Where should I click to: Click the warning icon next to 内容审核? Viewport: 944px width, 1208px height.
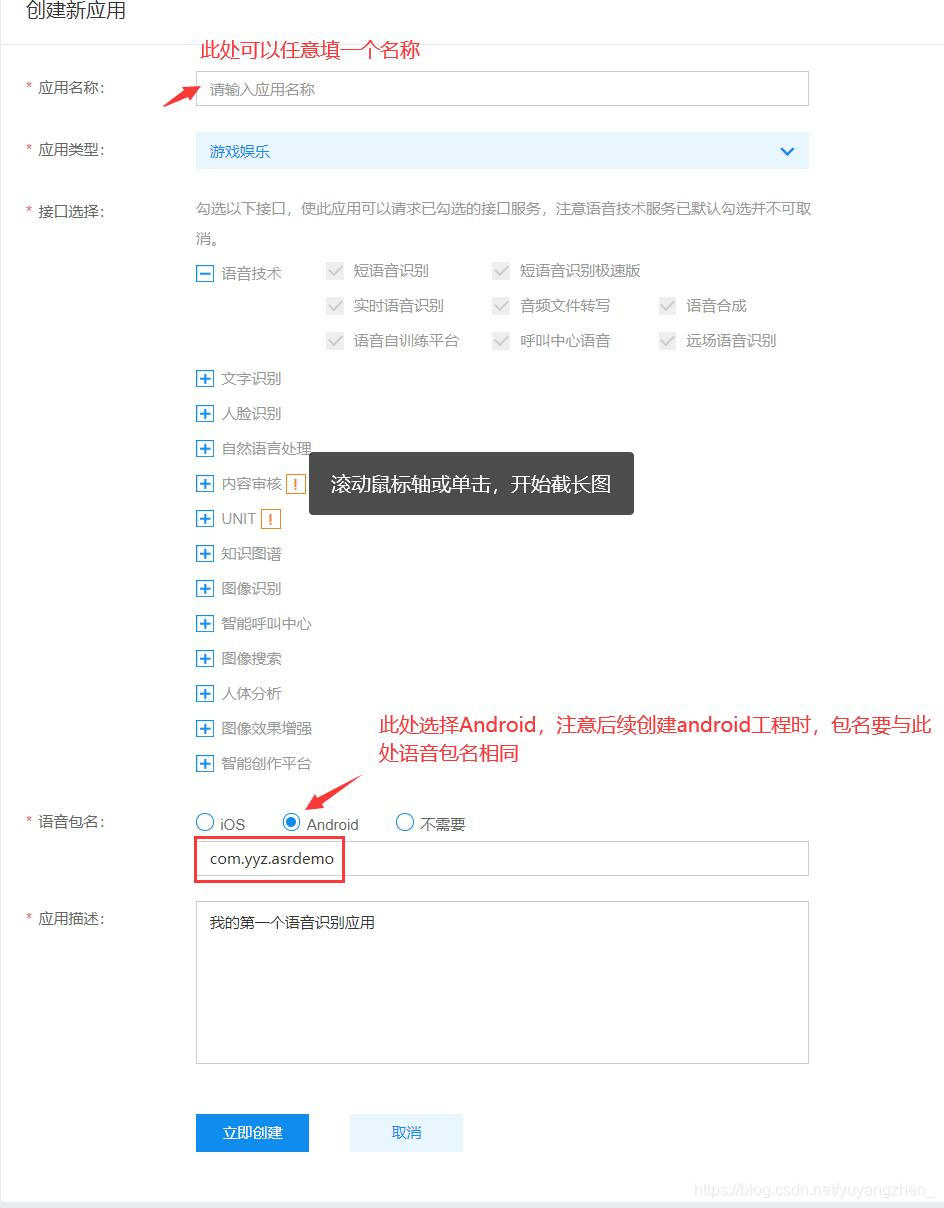tap(296, 484)
